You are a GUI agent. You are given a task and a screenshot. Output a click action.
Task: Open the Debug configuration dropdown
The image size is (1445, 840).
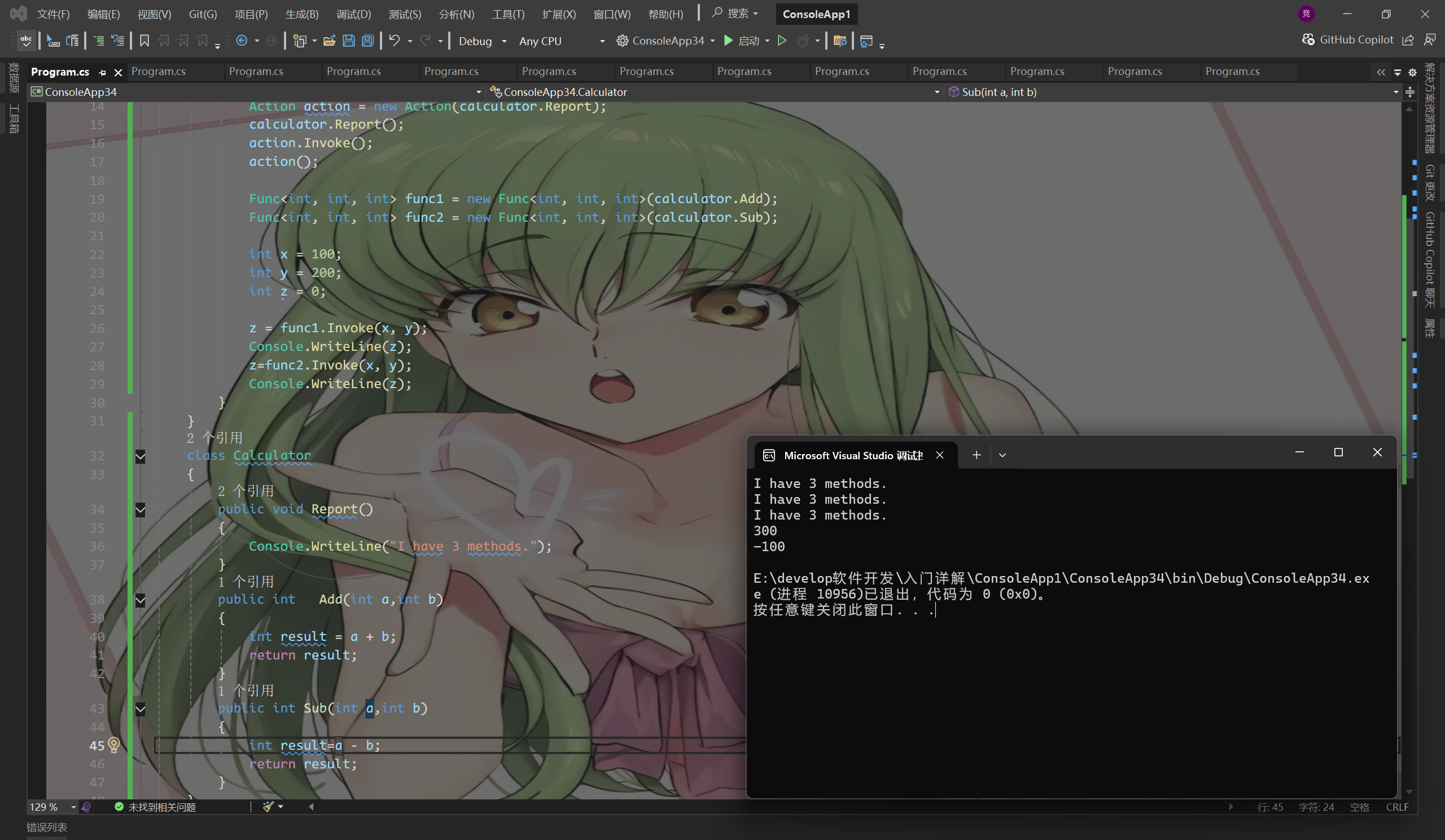(483, 41)
